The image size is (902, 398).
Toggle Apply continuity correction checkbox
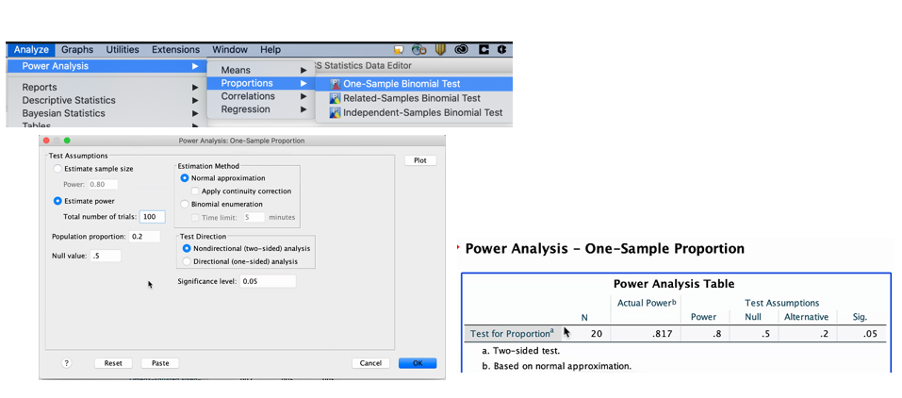[196, 191]
